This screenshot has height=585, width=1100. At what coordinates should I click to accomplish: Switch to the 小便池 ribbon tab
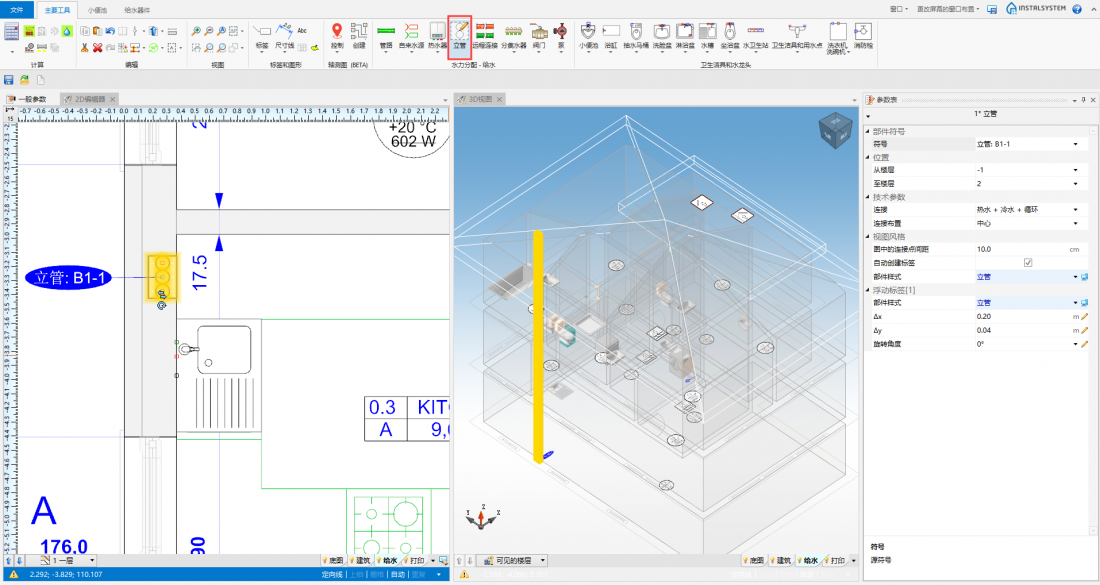pyautogui.click(x=97, y=9)
